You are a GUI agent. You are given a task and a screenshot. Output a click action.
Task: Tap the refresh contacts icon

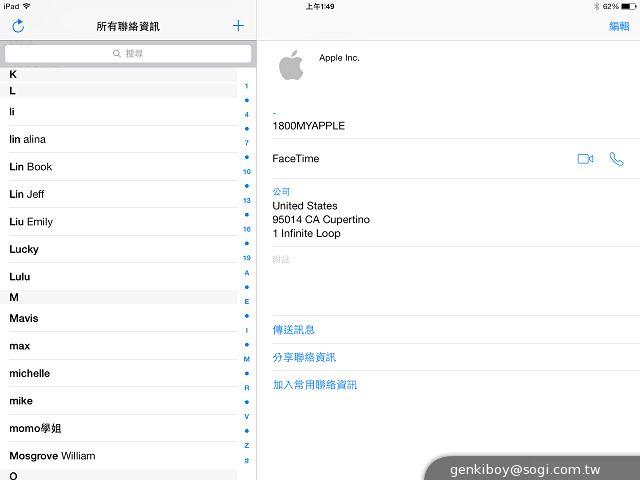tap(18, 26)
